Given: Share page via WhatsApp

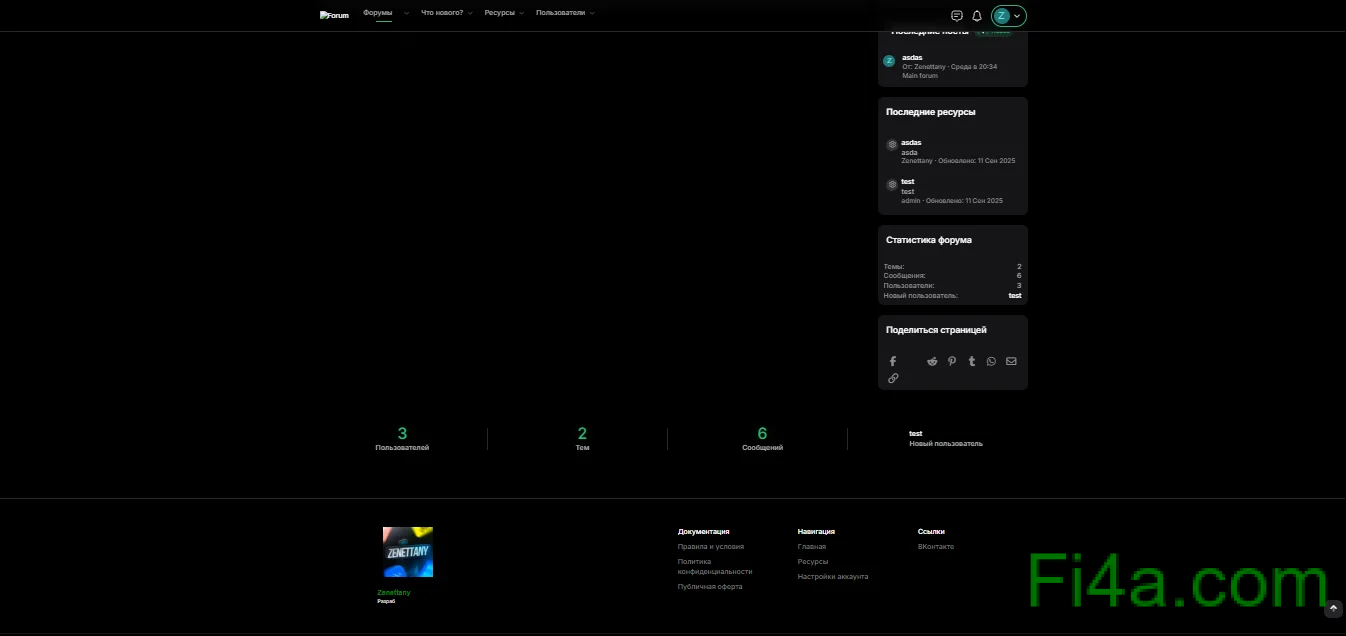Looking at the screenshot, I should pos(991,361).
